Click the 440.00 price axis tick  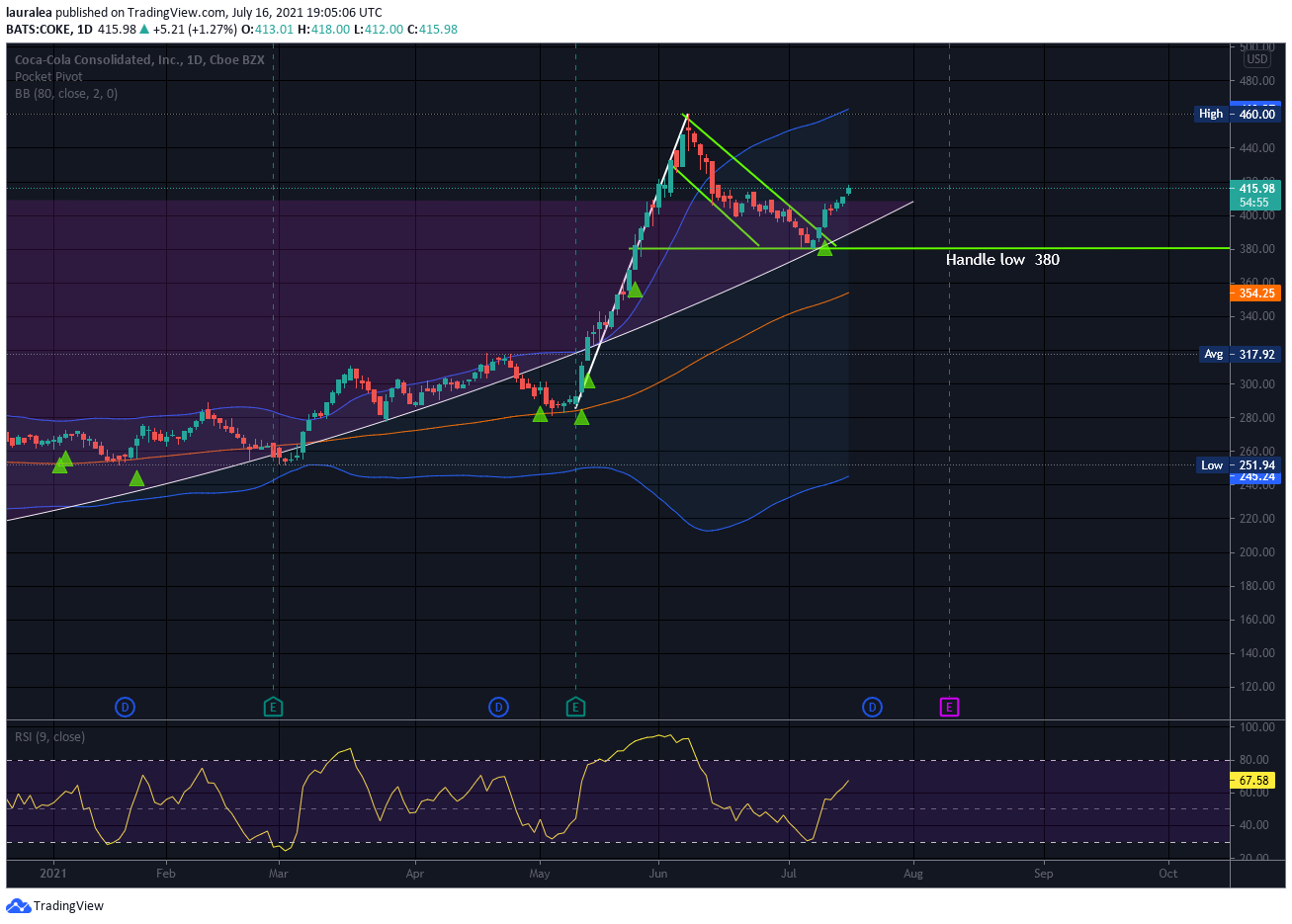[x=1257, y=148]
